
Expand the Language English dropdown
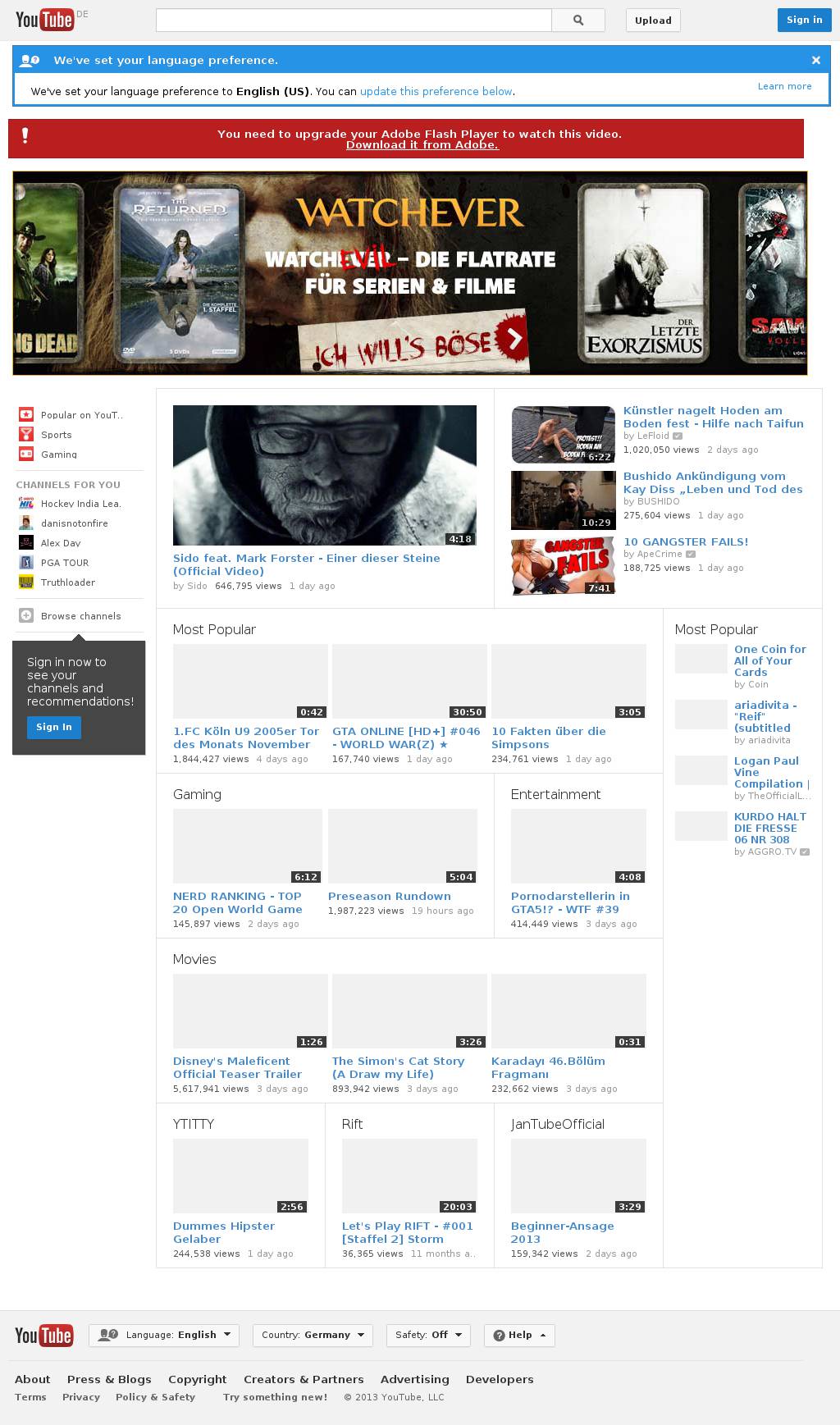point(164,1335)
